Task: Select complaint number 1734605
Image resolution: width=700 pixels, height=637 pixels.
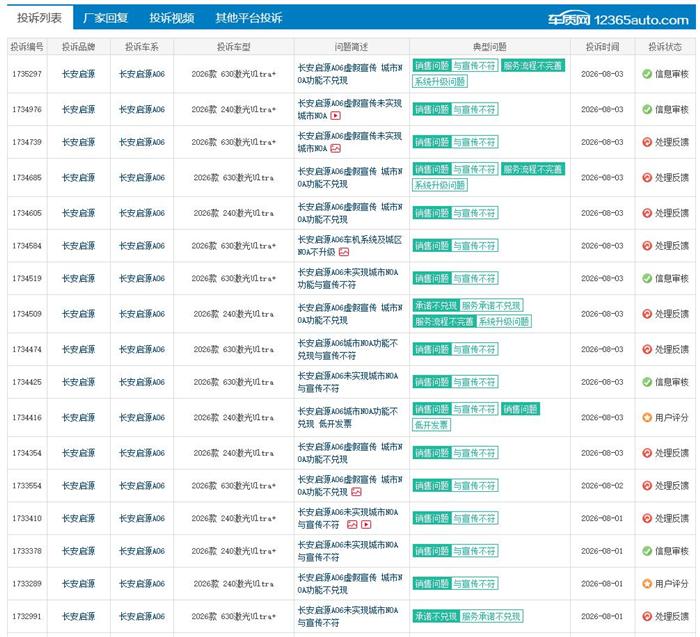Action: [27, 213]
